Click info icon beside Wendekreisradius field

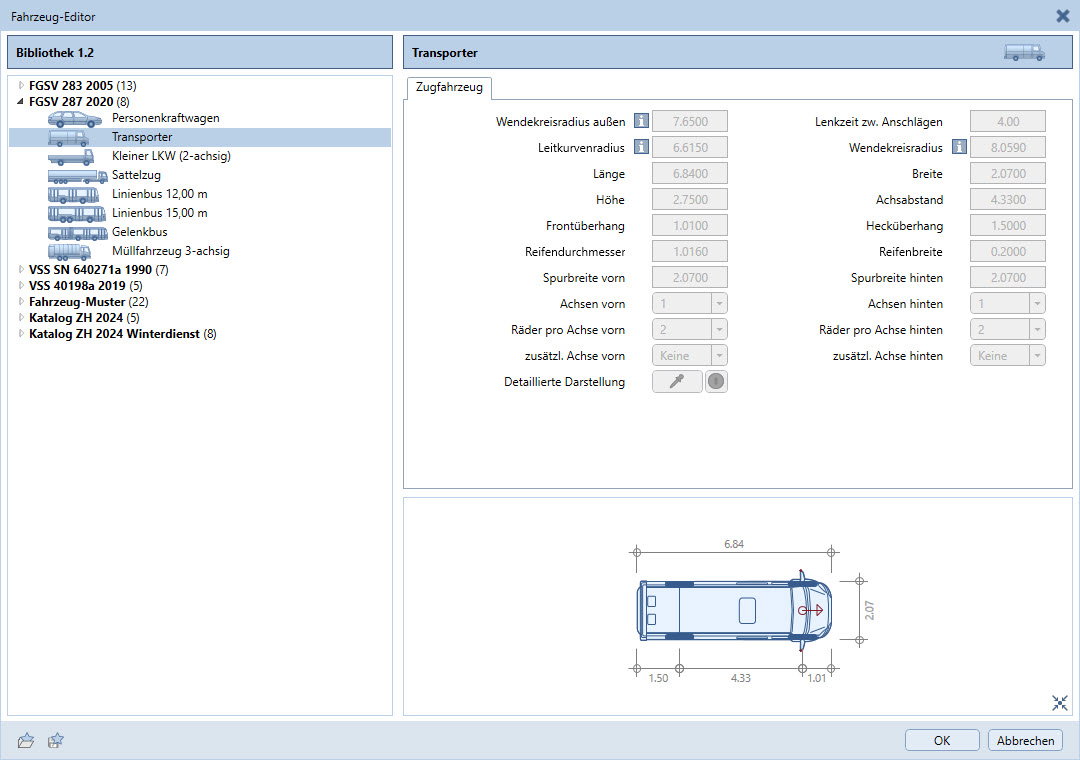point(959,148)
